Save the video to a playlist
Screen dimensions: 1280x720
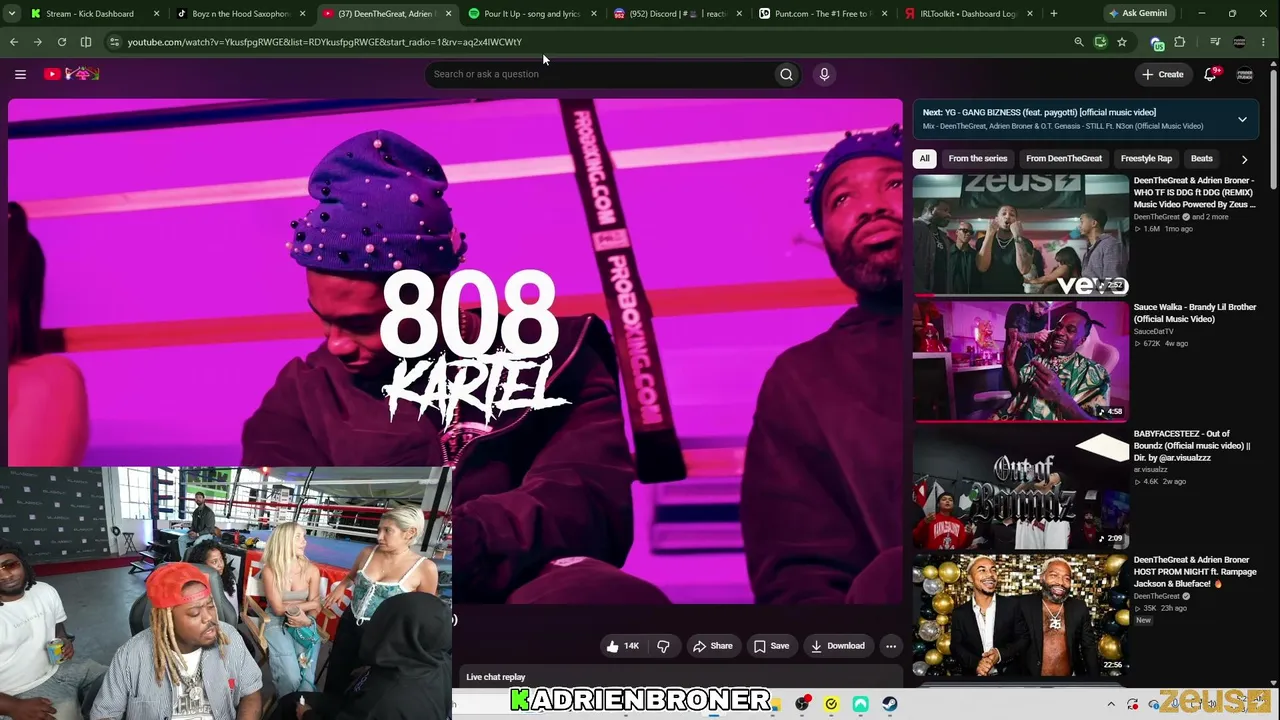pos(771,646)
